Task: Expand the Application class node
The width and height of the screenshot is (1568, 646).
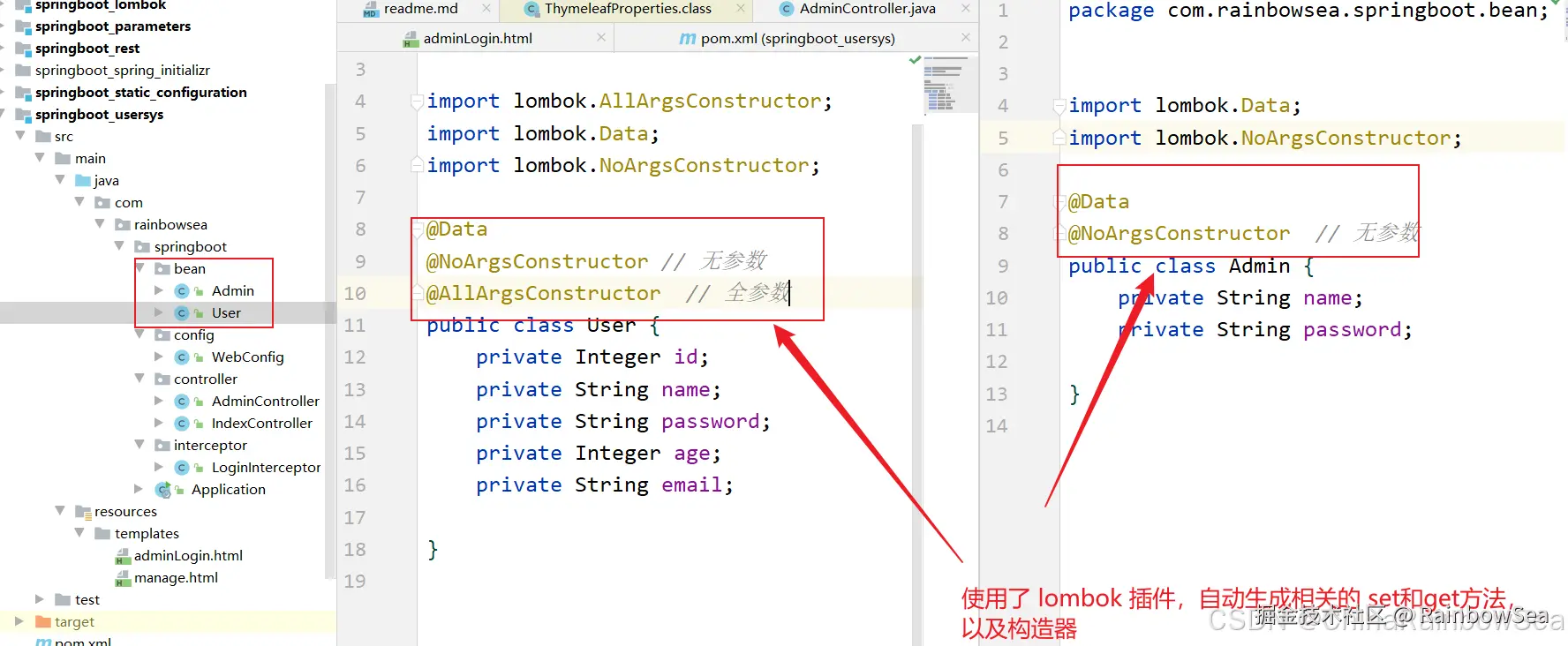Action: pyautogui.click(x=139, y=489)
